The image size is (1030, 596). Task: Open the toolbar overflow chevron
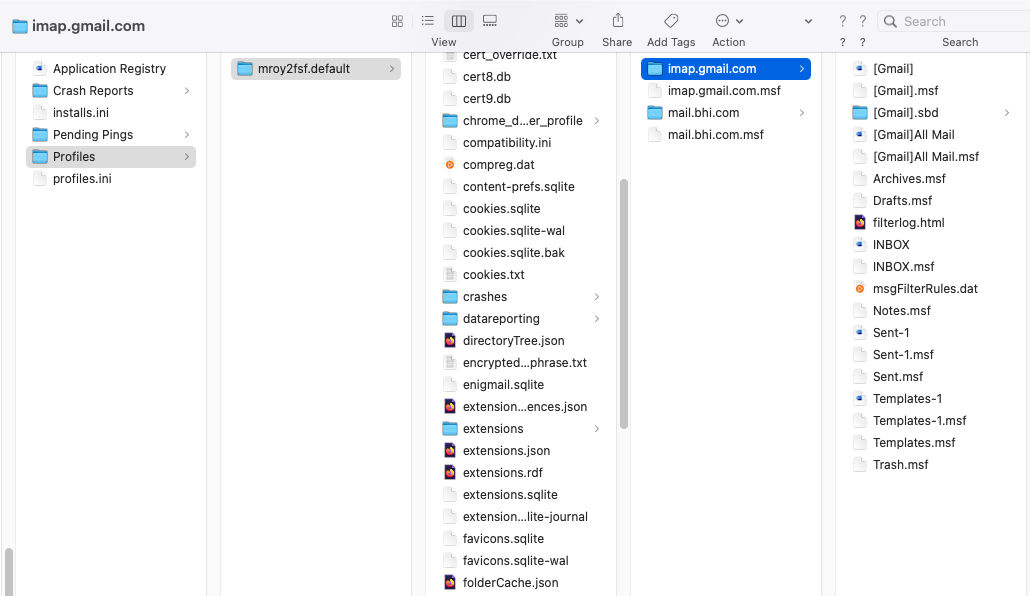808,21
